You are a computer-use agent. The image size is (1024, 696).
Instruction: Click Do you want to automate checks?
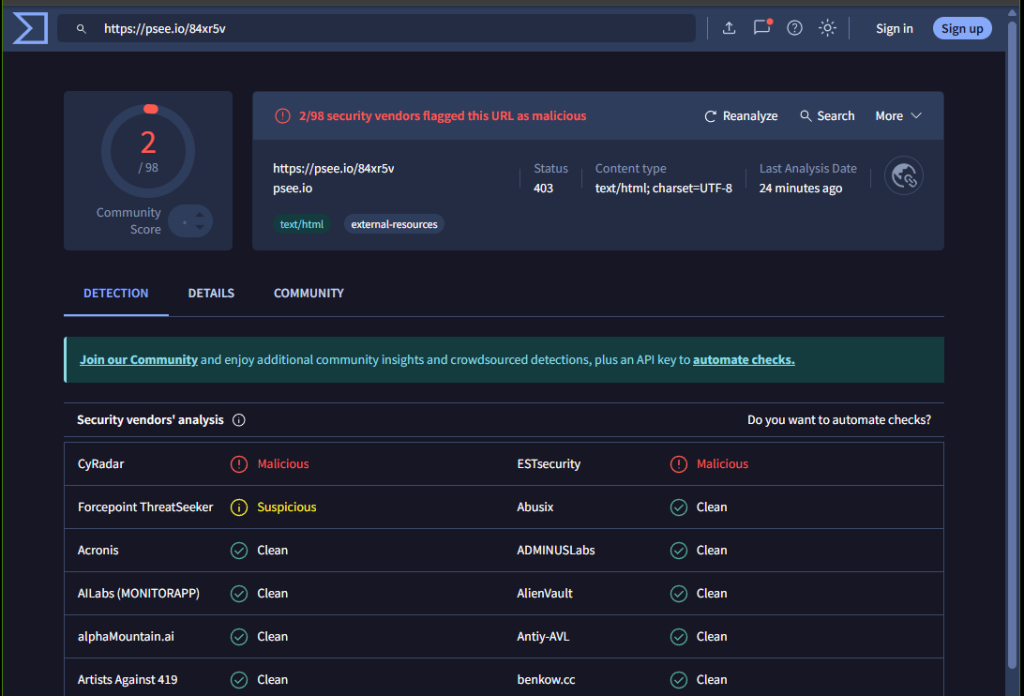839,420
